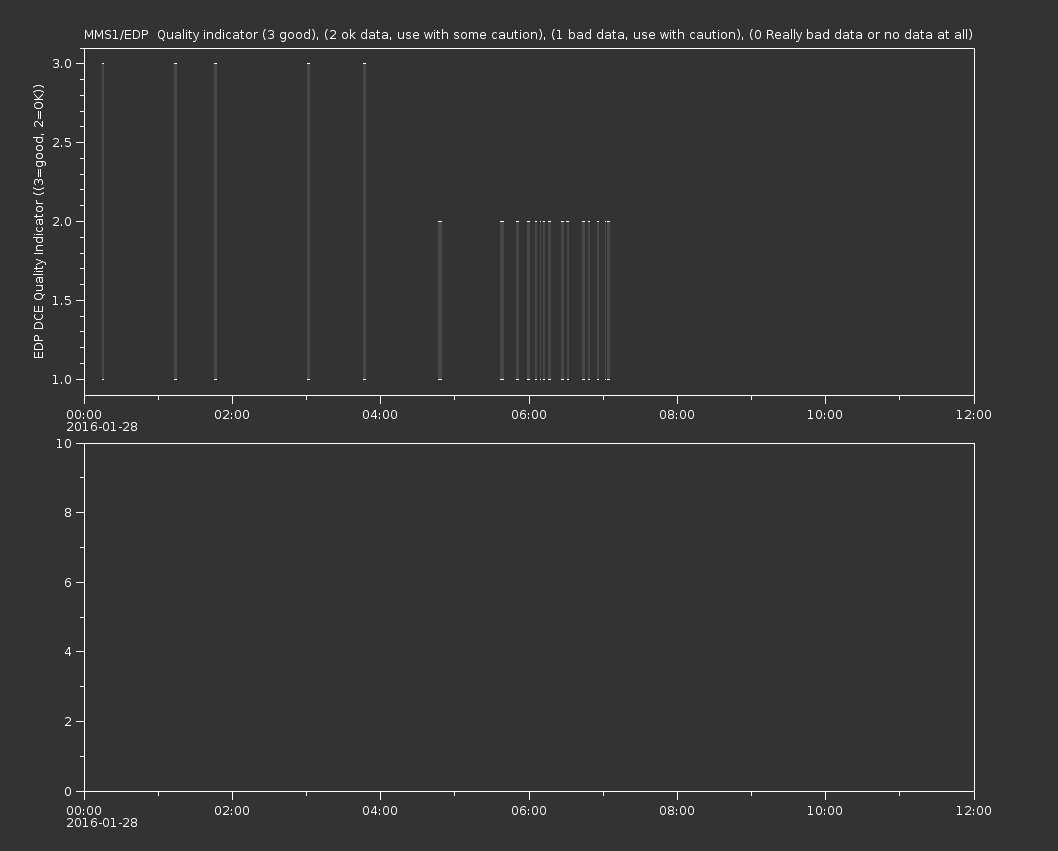Click the 12:00 time label under upper plot
This screenshot has width=1058, height=851.
tap(974, 414)
